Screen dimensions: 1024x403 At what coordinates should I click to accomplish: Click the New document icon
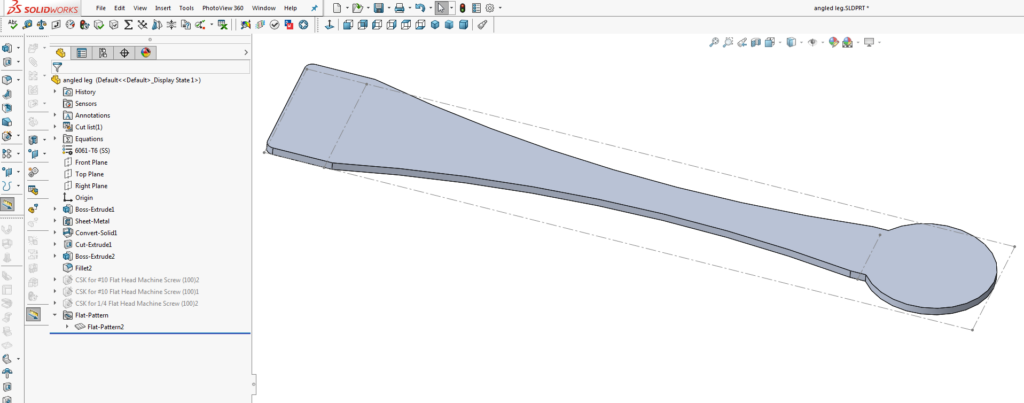(337, 8)
